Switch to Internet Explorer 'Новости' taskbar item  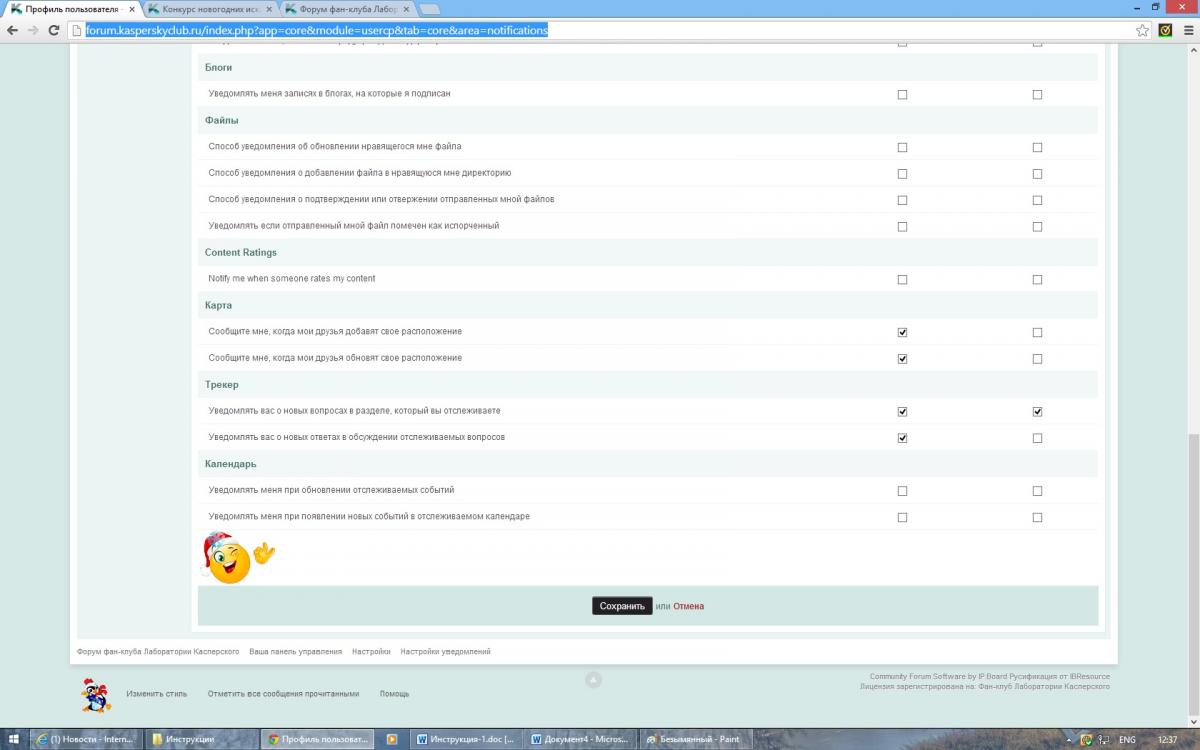click(86, 740)
